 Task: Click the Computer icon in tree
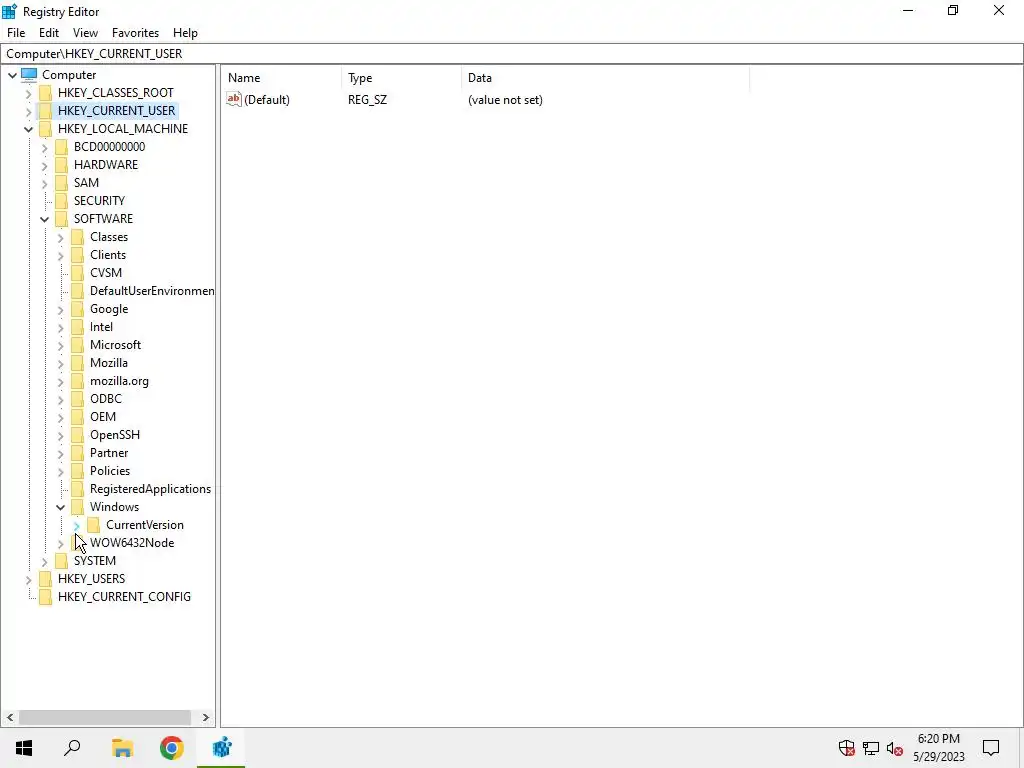[29, 74]
